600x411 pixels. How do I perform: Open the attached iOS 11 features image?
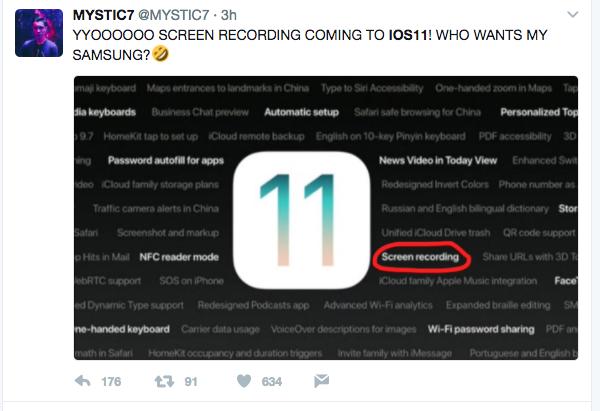[x=326, y=218]
